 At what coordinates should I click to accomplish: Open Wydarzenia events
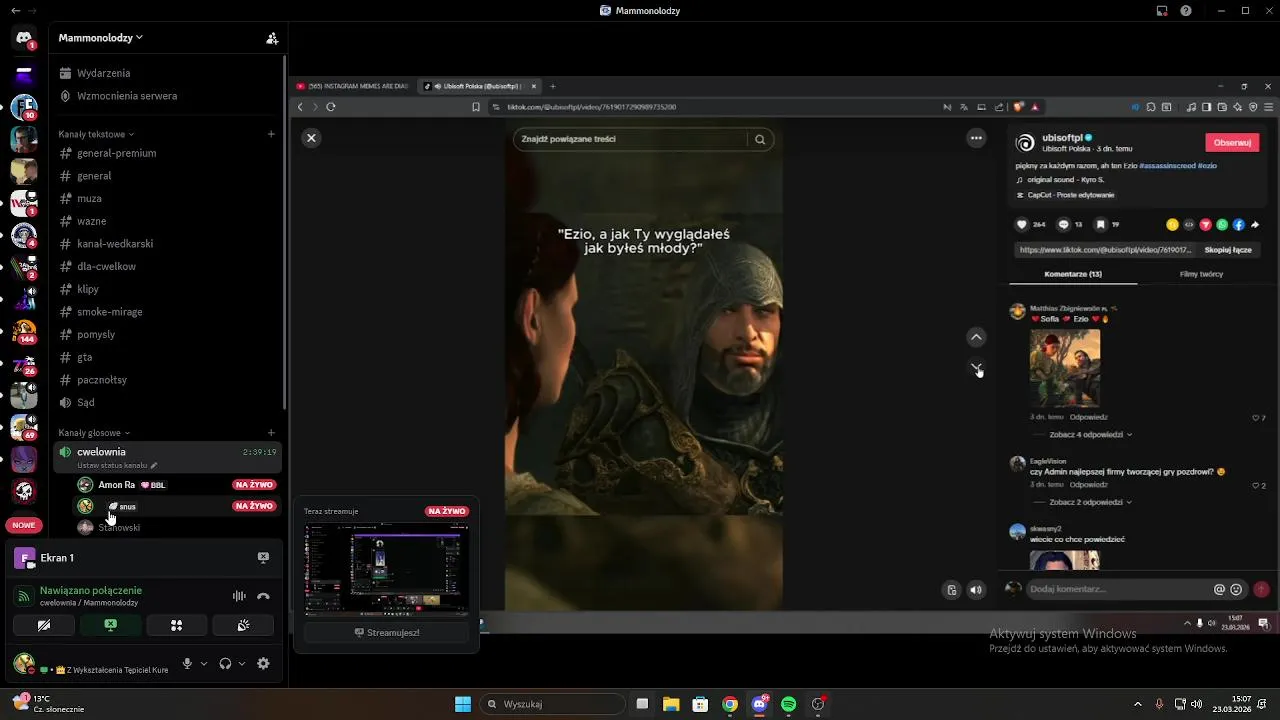[103, 73]
